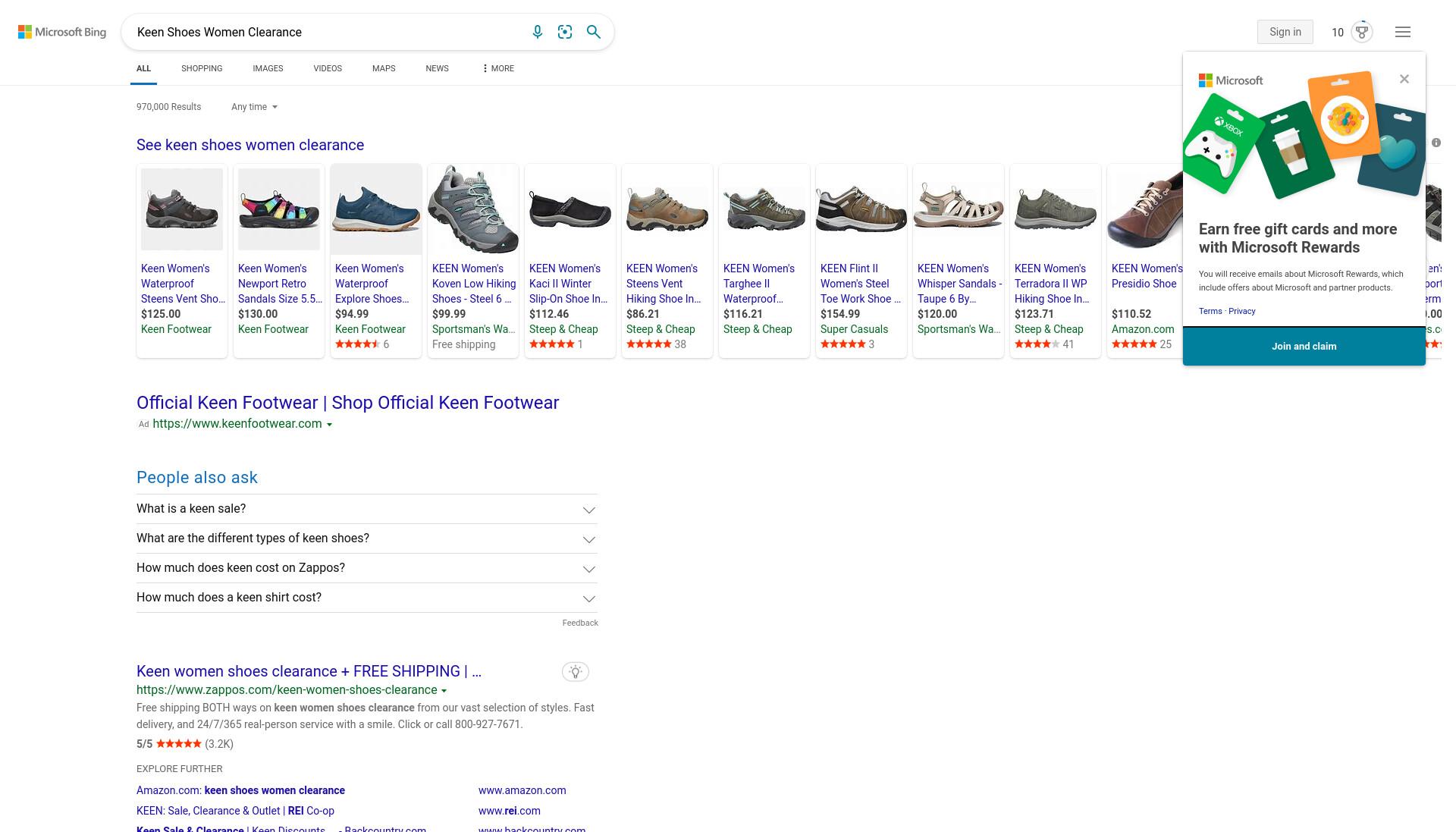This screenshot has width=1456, height=832.
Task: Open Kaci II Winter Slip-On thumbnail
Action: coord(570,209)
